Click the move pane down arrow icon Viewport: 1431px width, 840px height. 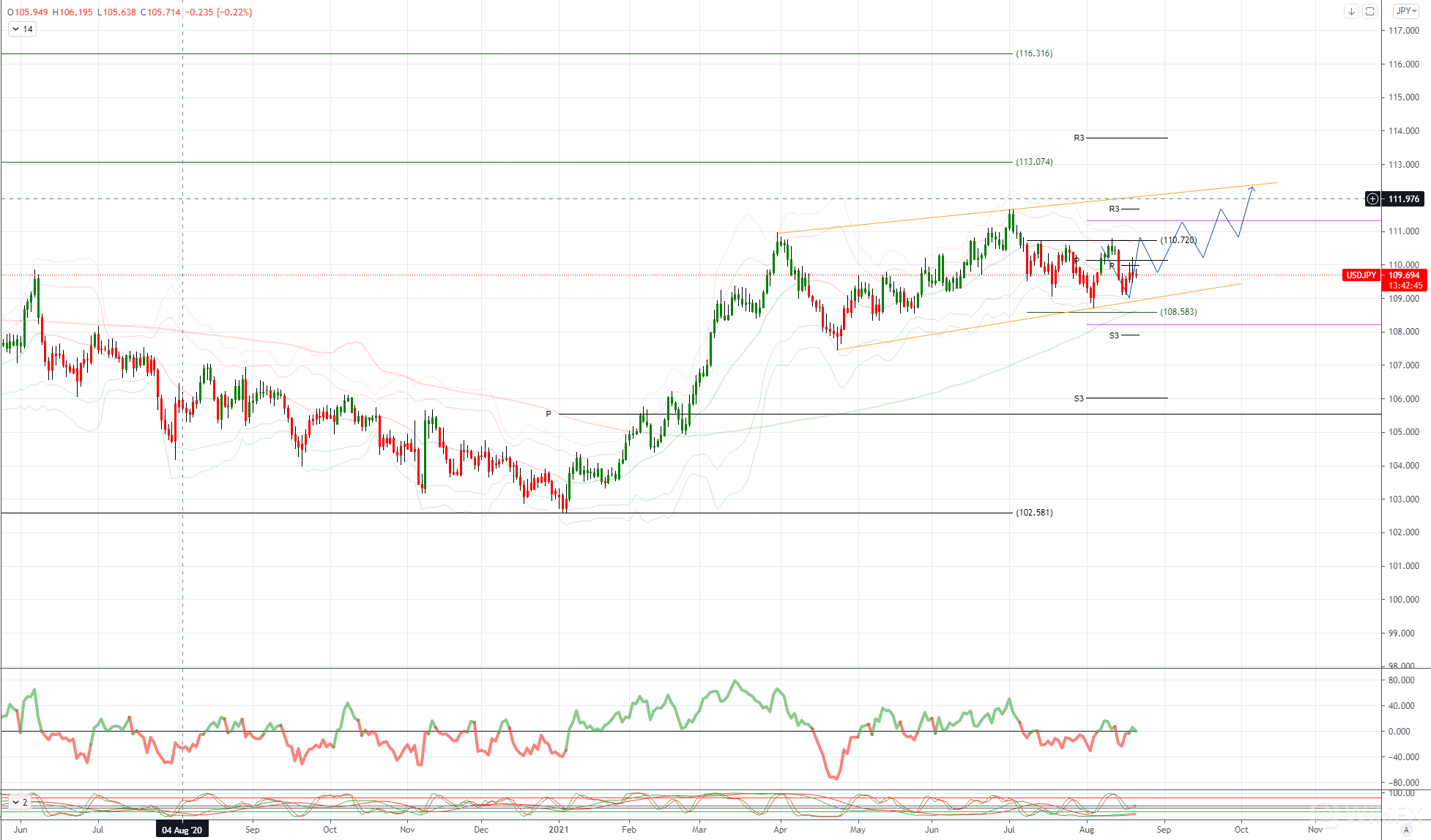[1351, 11]
